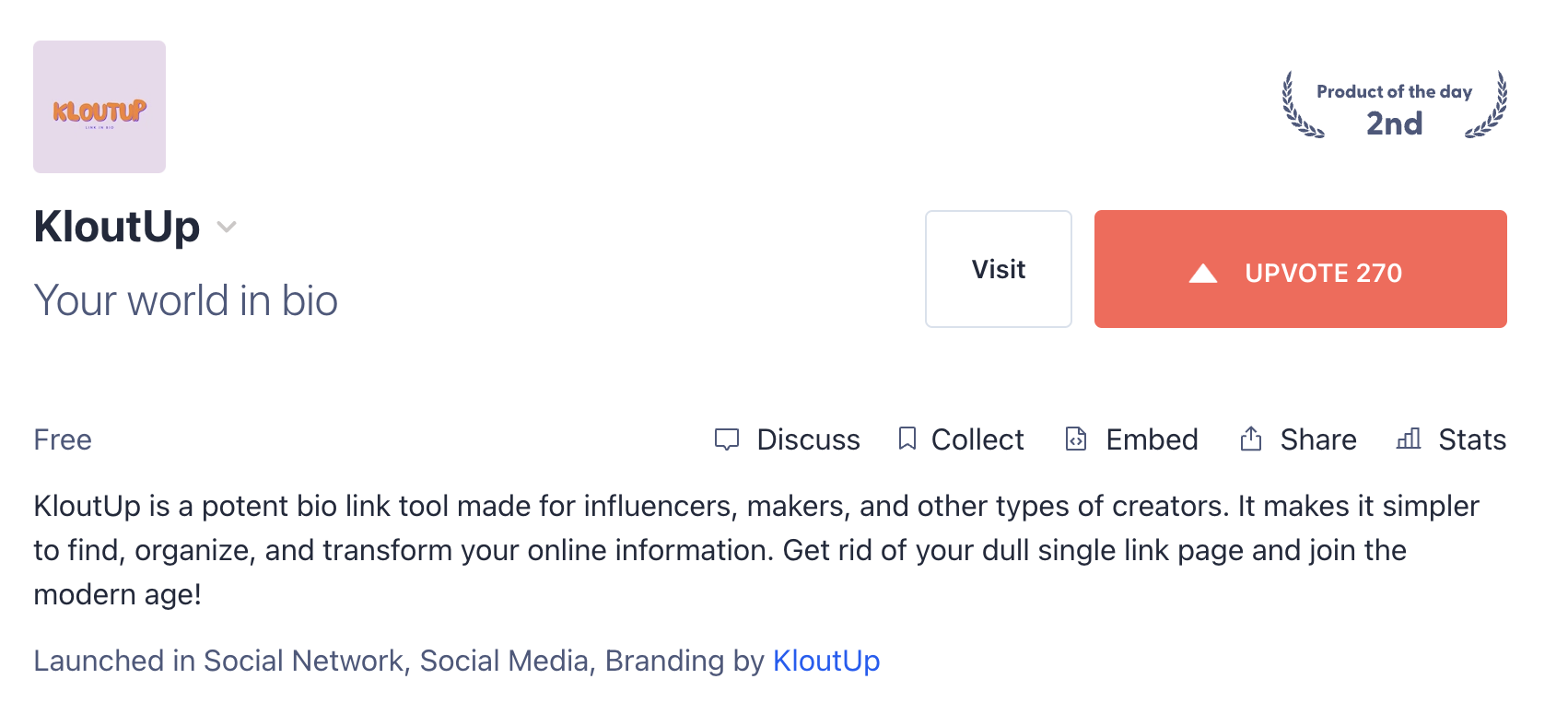Click the Embed code file icon
Image resolution: width=1568 pixels, height=726 pixels.
coord(1076,439)
